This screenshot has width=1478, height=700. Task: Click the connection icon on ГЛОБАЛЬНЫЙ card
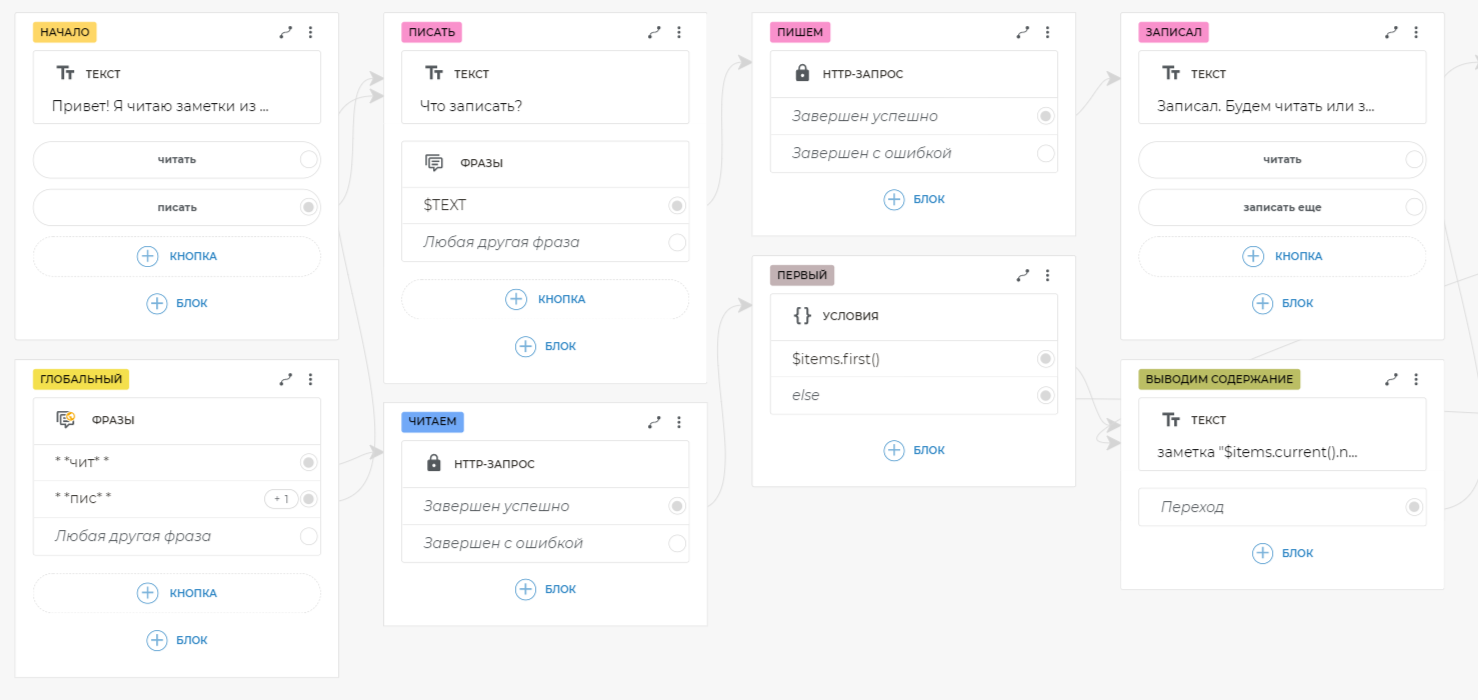click(286, 379)
